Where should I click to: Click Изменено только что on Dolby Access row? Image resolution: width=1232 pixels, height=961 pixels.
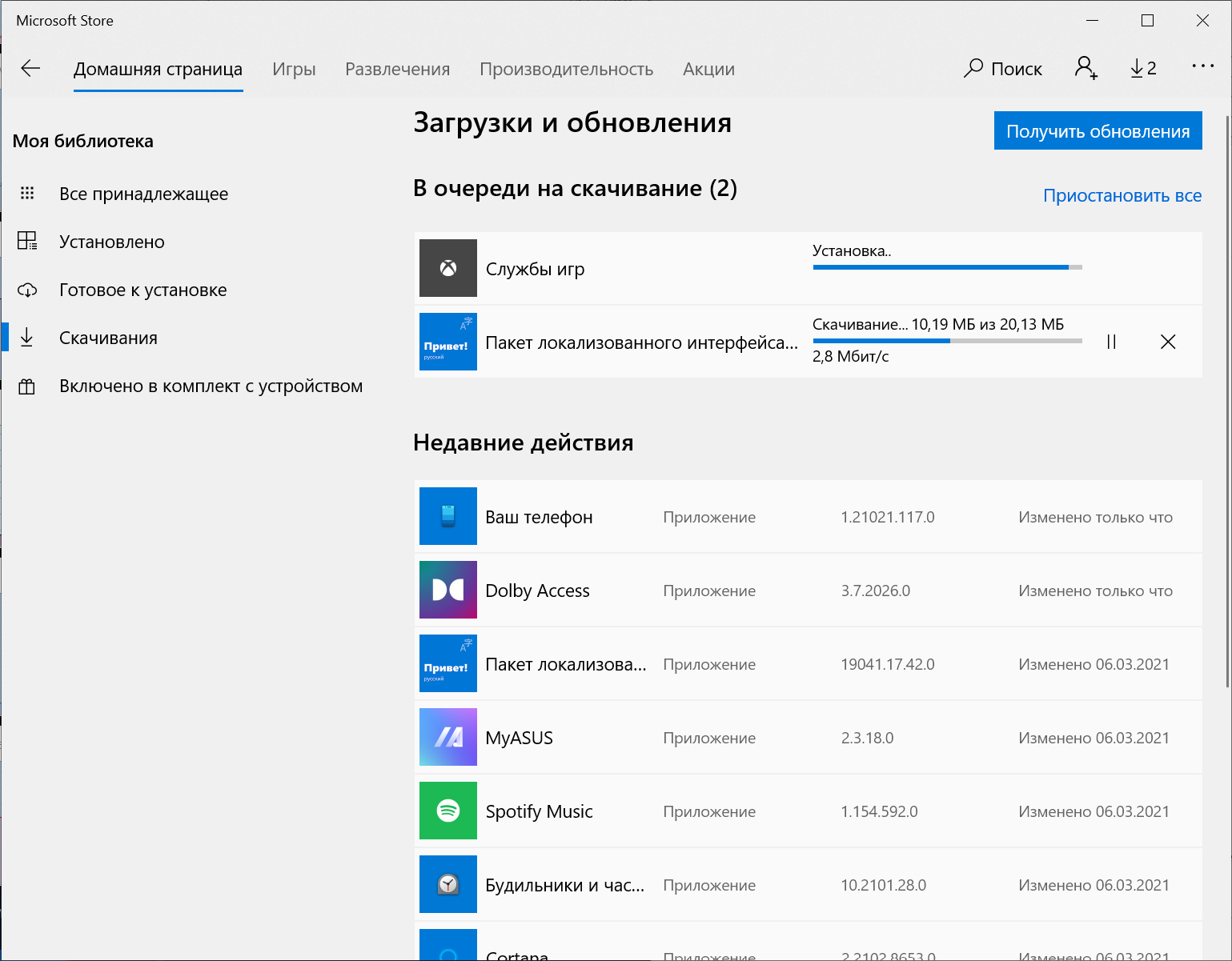(x=1095, y=591)
